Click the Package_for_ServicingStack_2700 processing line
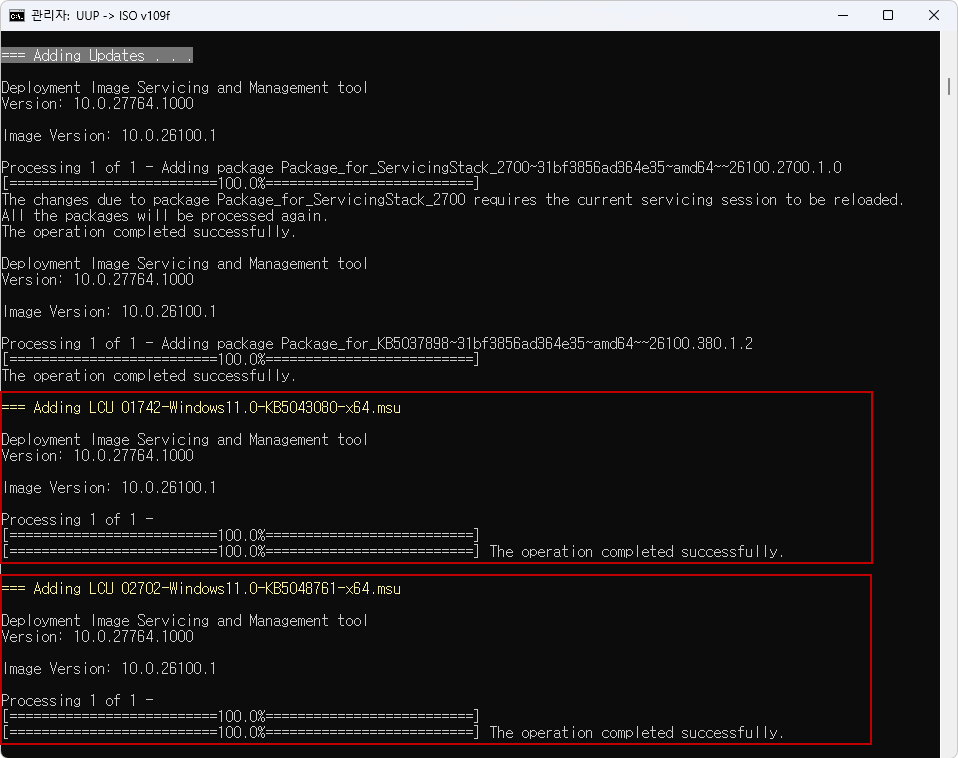Screen dimensions: 958x758 click(x=422, y=167)
